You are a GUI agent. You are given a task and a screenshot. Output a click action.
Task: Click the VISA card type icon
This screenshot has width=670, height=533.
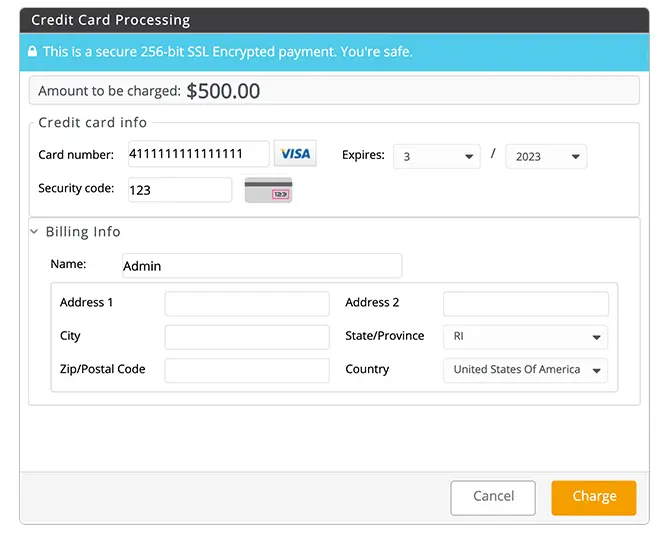tap(295, 153)
